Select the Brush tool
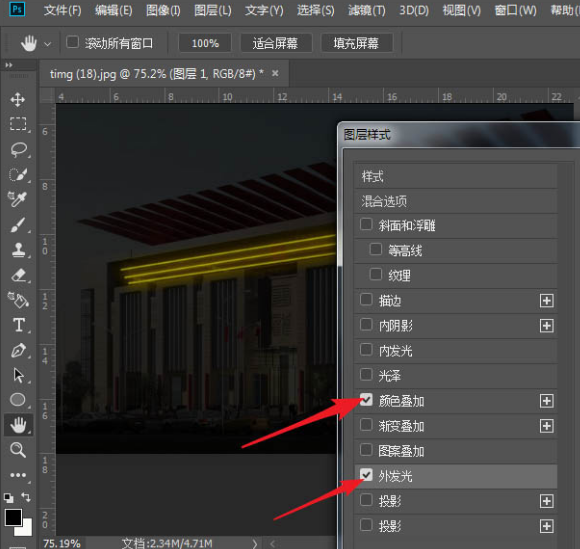The width and height of the screenshot is (580, 549). (18, 225)
